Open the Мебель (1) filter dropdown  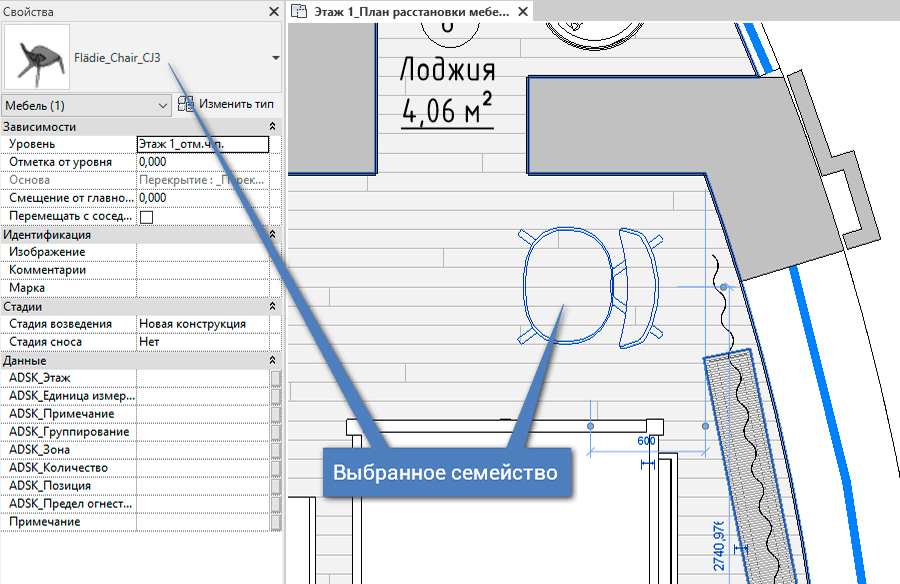86,106
